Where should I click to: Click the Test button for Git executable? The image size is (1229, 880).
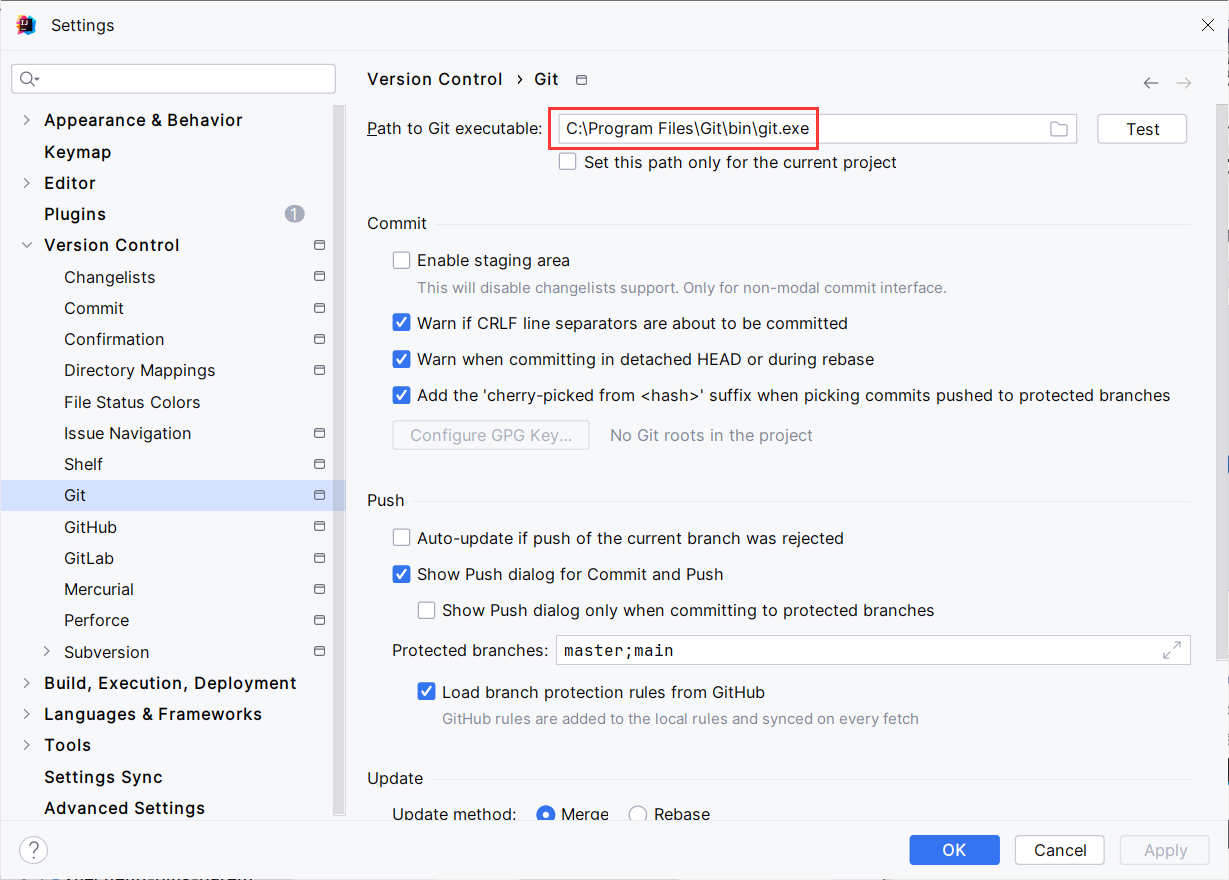click(x=1142, y=129)
